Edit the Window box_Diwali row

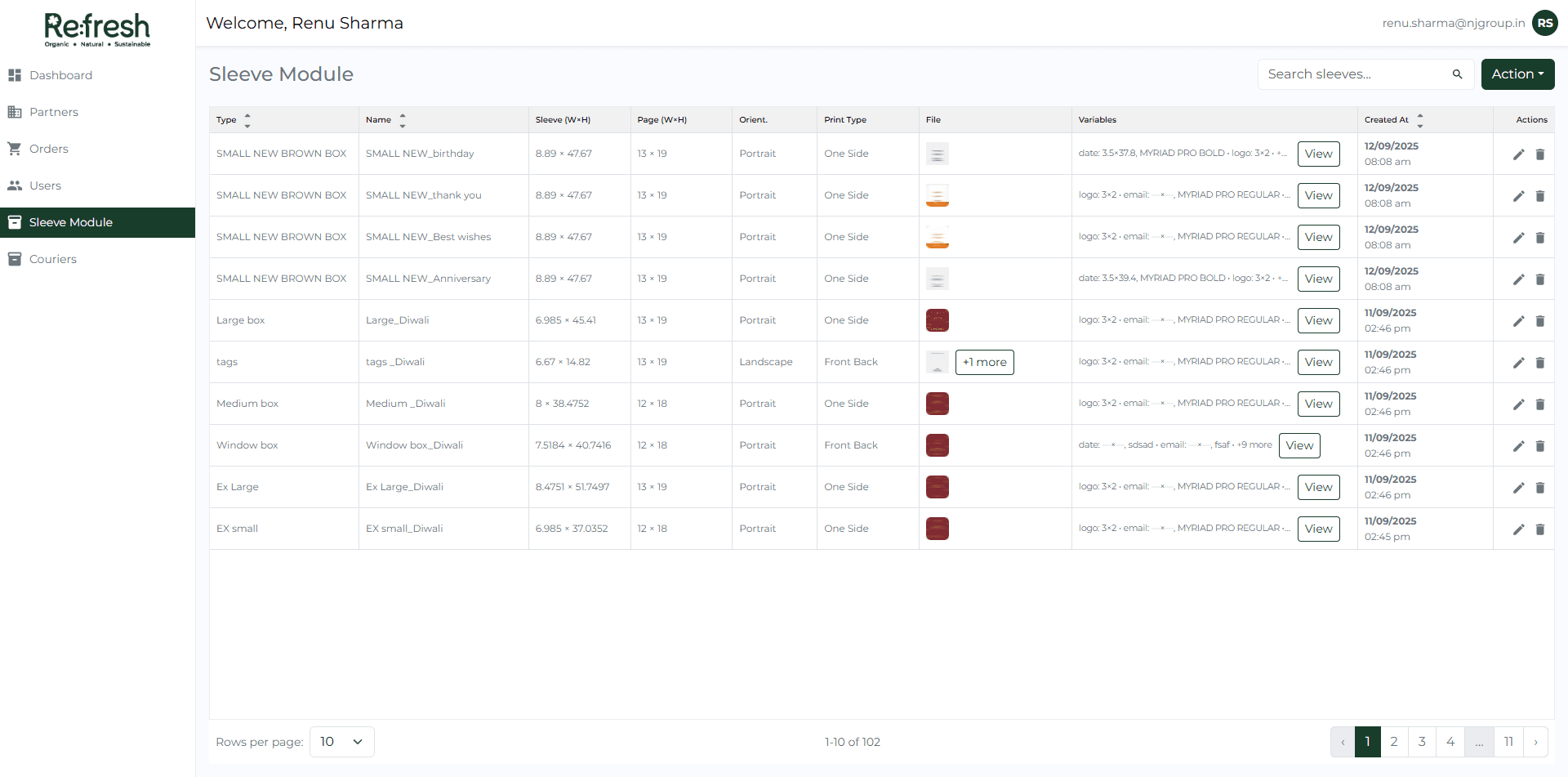point(1518,446)
